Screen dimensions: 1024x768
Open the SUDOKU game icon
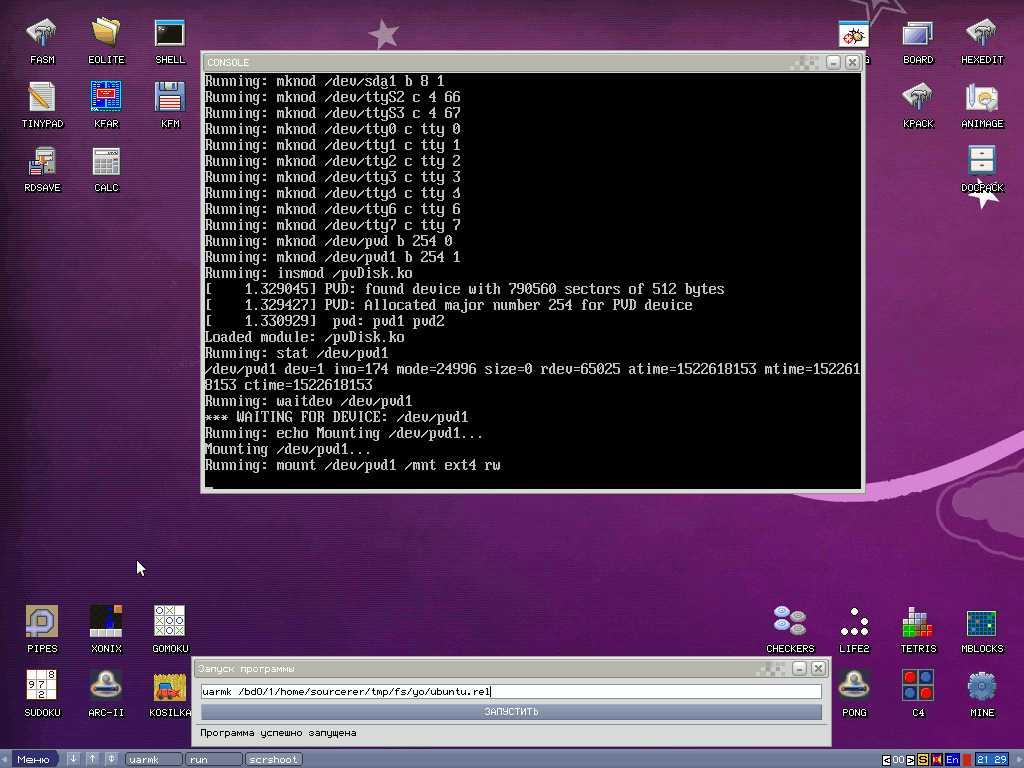[42, 687]
